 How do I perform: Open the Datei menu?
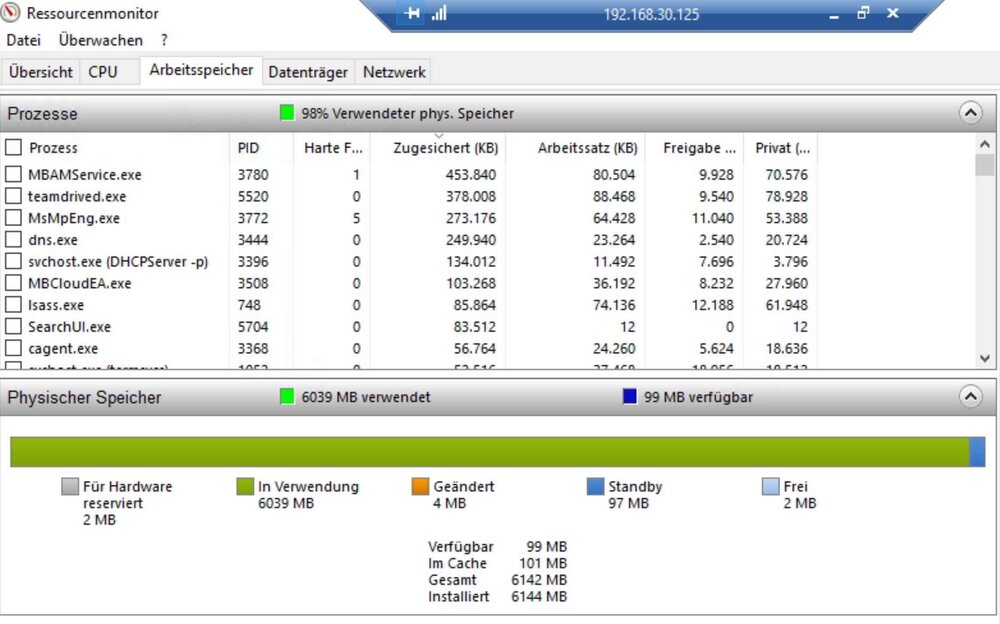coord(23,41)
